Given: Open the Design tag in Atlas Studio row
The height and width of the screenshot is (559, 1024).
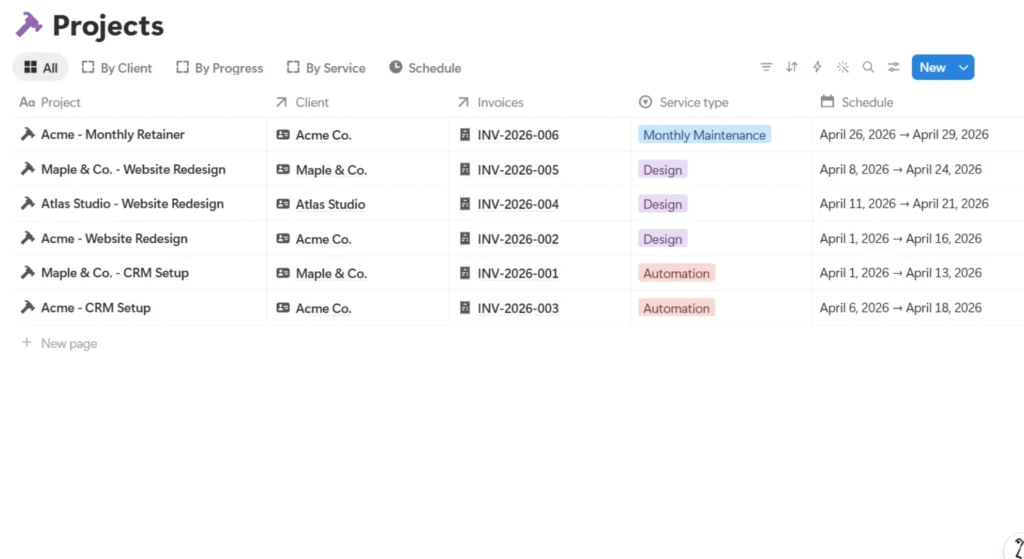Looking at the screenshot, I should [x=662, y=204].
